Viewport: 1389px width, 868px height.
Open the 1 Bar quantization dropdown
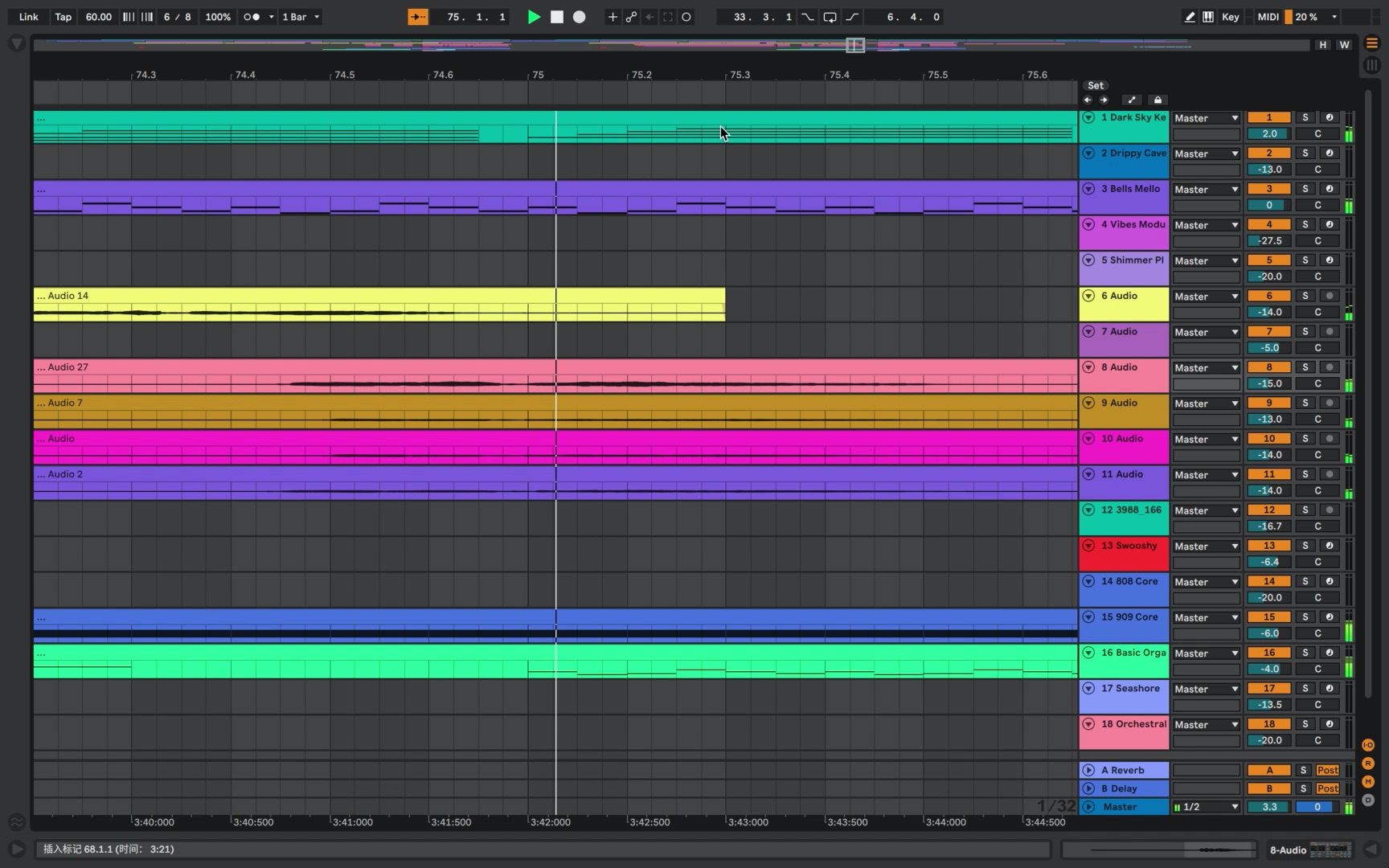point(301,17)
